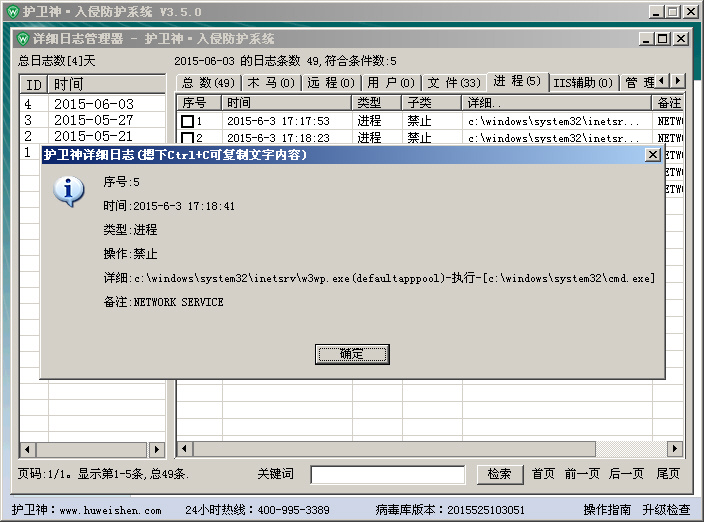
Task: Maximize the 详细日志管理器 window
Action: pos(663,39)
